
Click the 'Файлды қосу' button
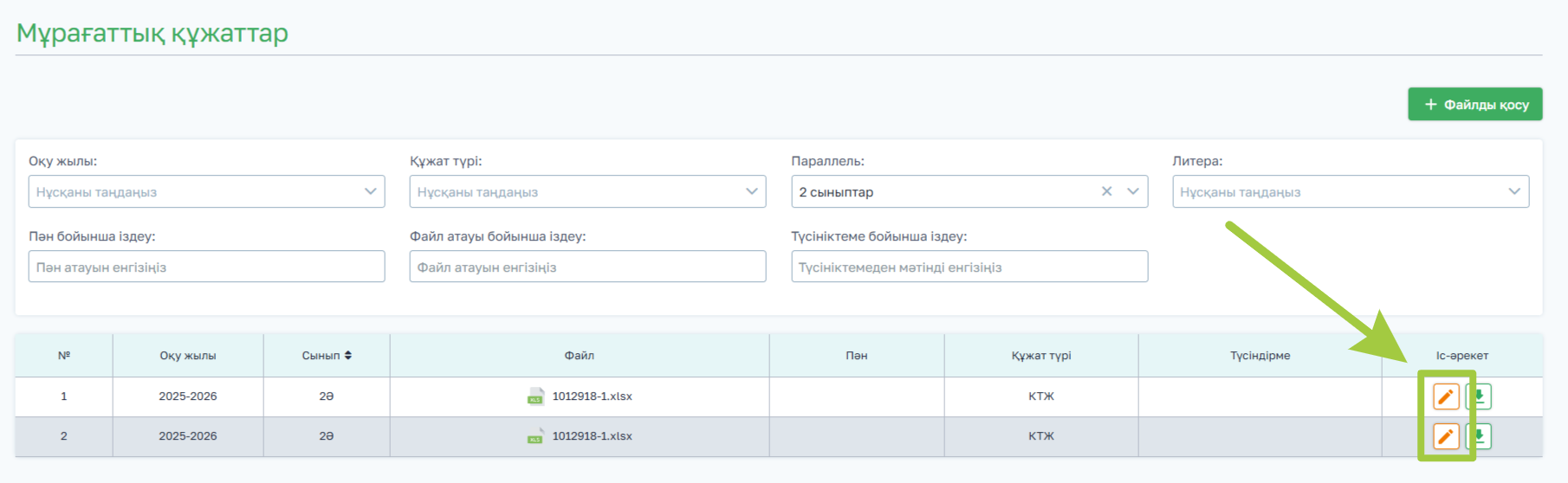[1474, 104]
